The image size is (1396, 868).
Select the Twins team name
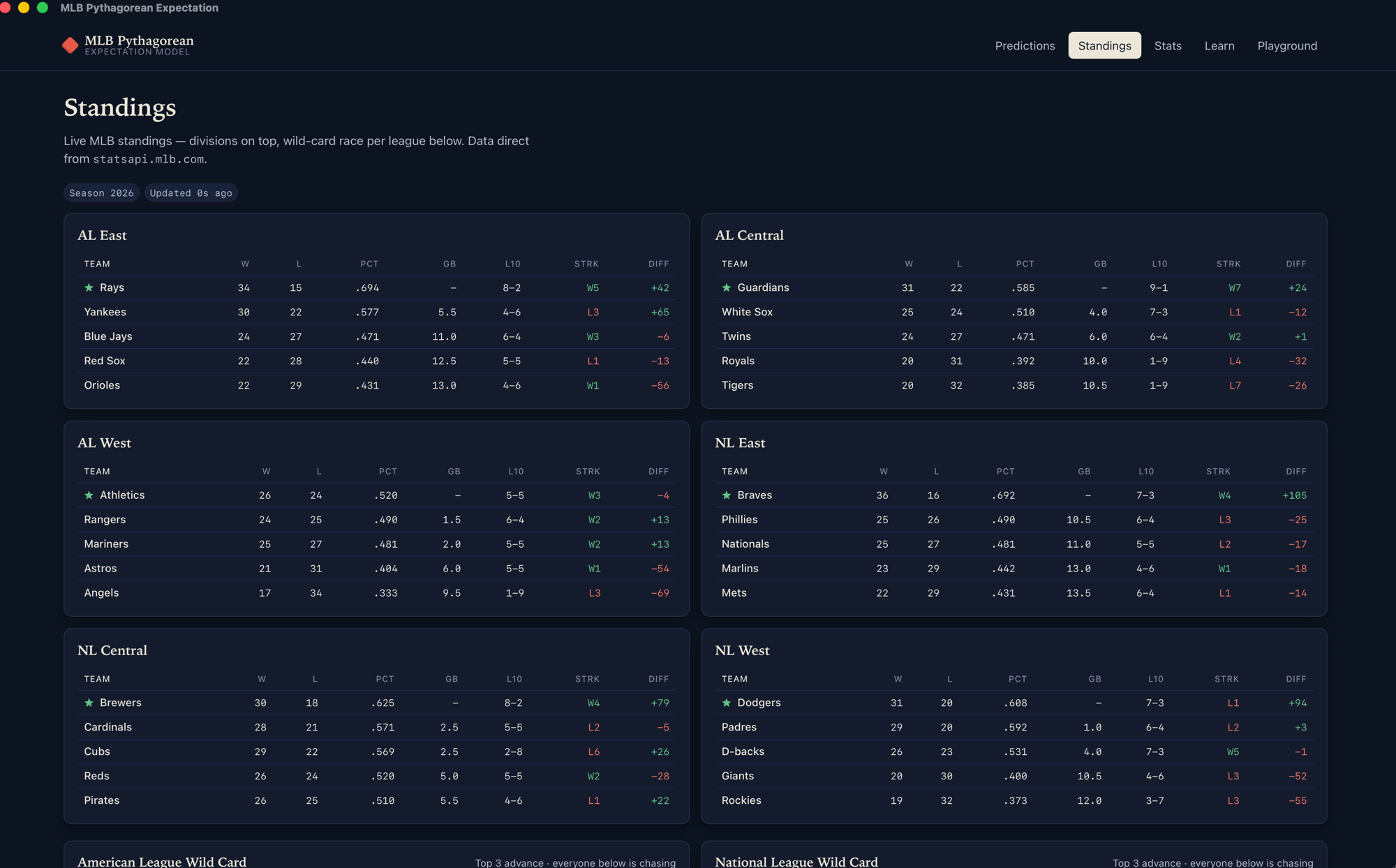tap(736, 336)
